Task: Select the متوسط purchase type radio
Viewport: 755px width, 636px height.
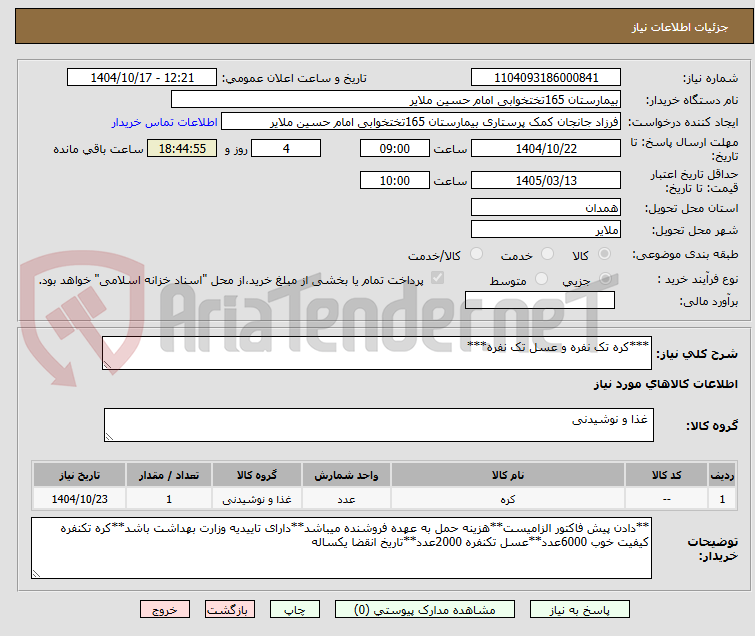Action: [542, 279]
